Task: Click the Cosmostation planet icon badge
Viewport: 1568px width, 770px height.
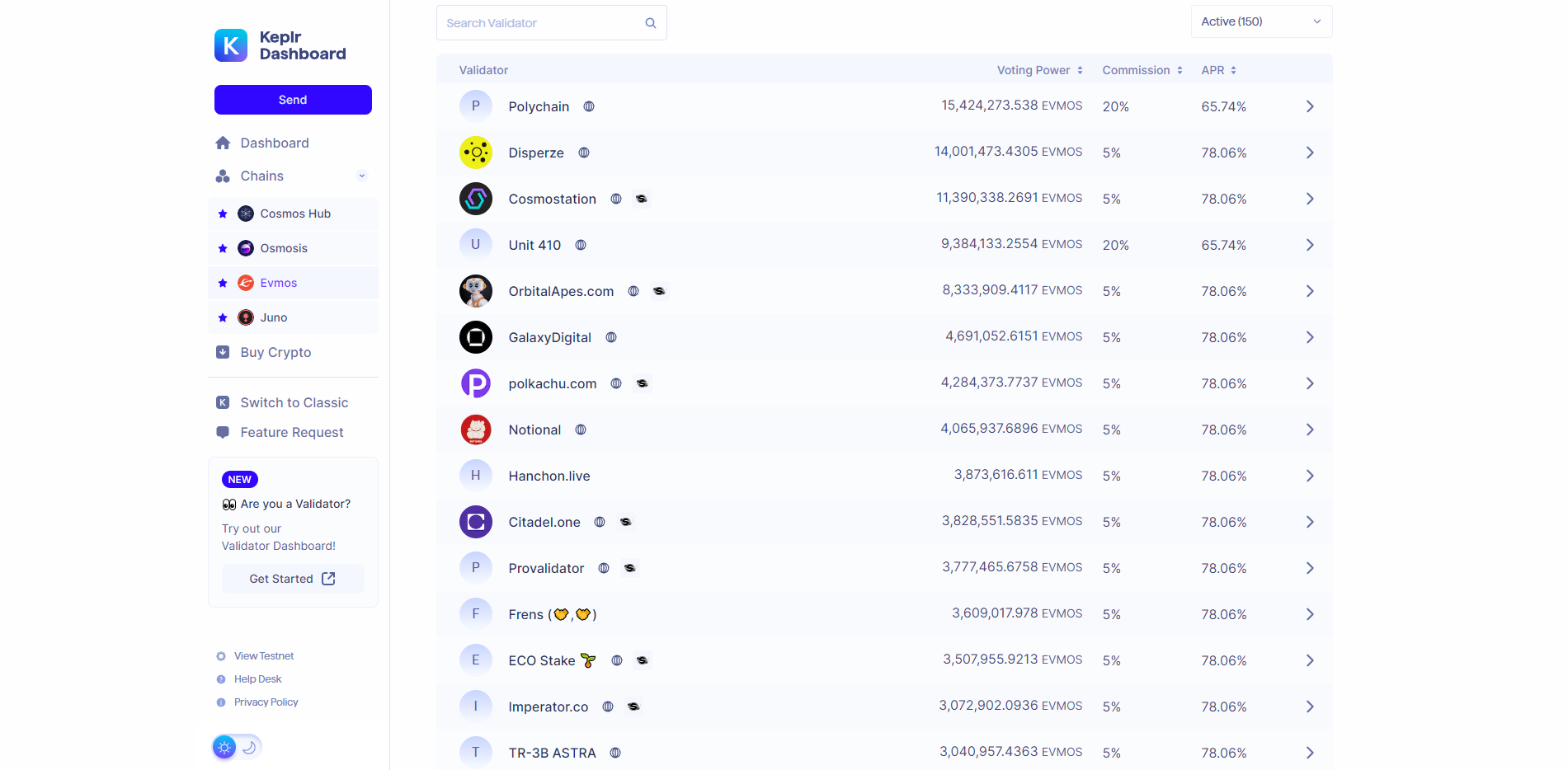Action: click(642, 199)
